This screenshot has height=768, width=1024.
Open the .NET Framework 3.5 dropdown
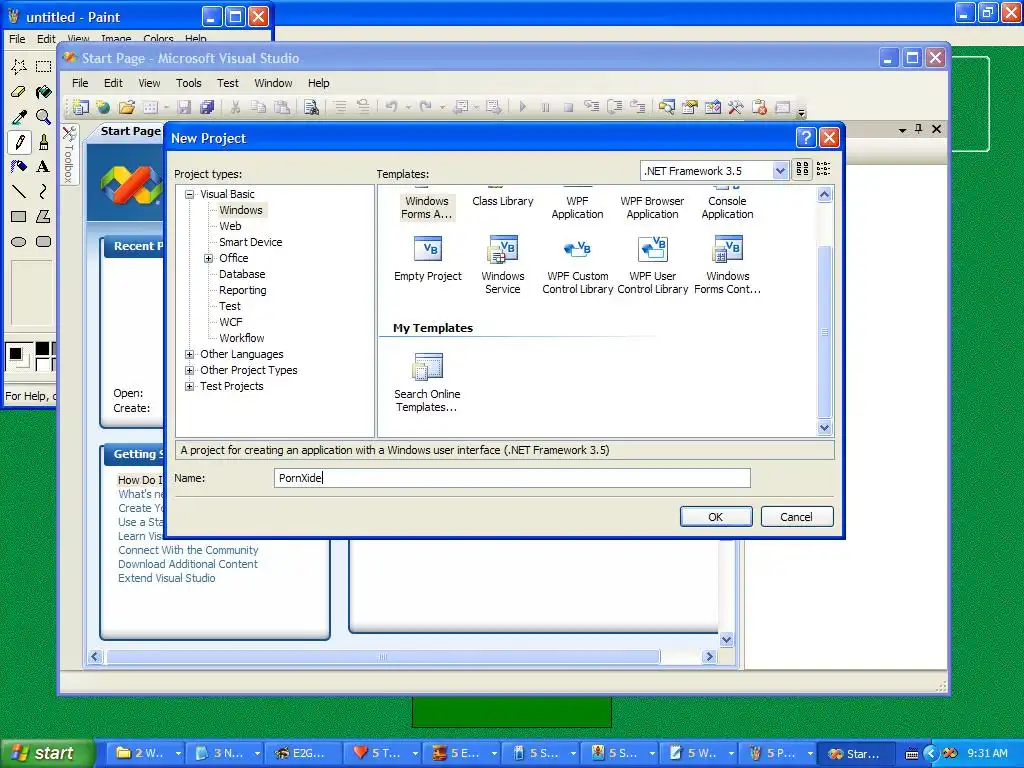(780, 171)
